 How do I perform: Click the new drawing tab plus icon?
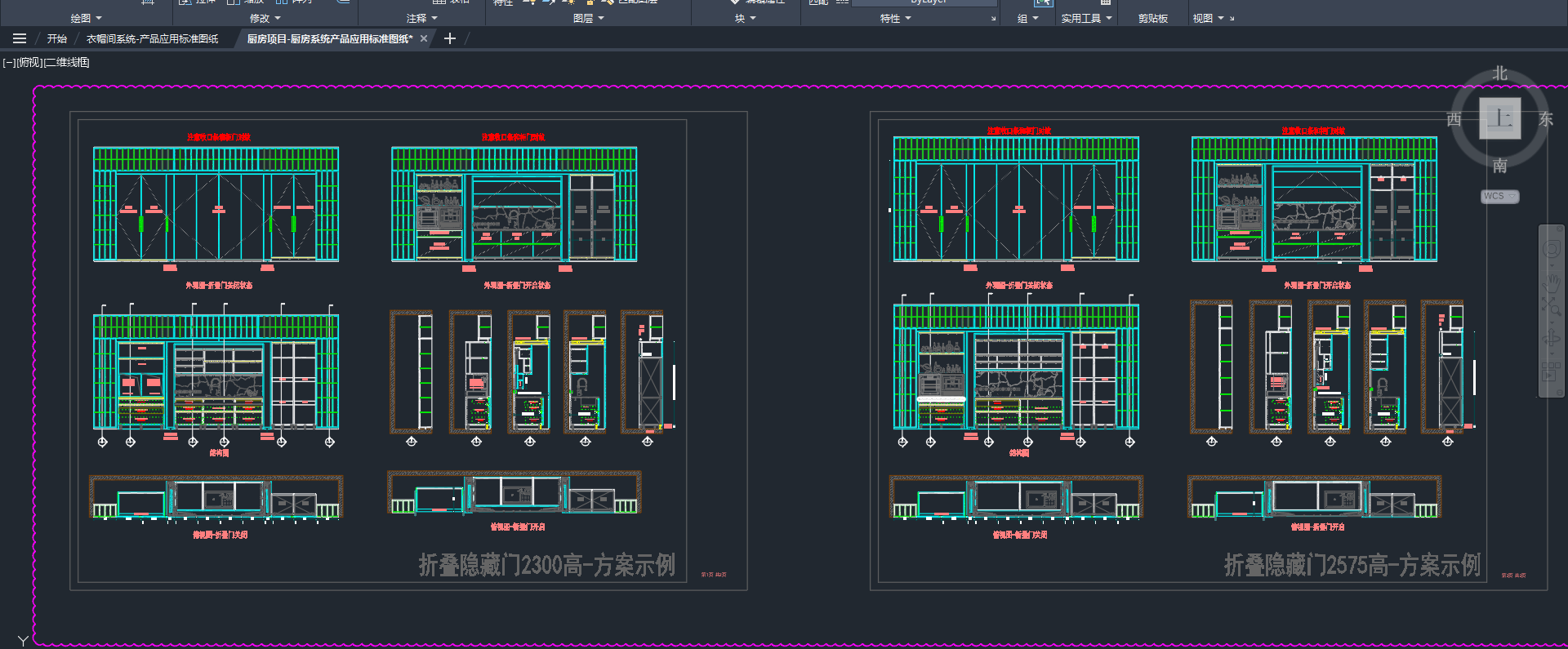[x=450, y=38]
